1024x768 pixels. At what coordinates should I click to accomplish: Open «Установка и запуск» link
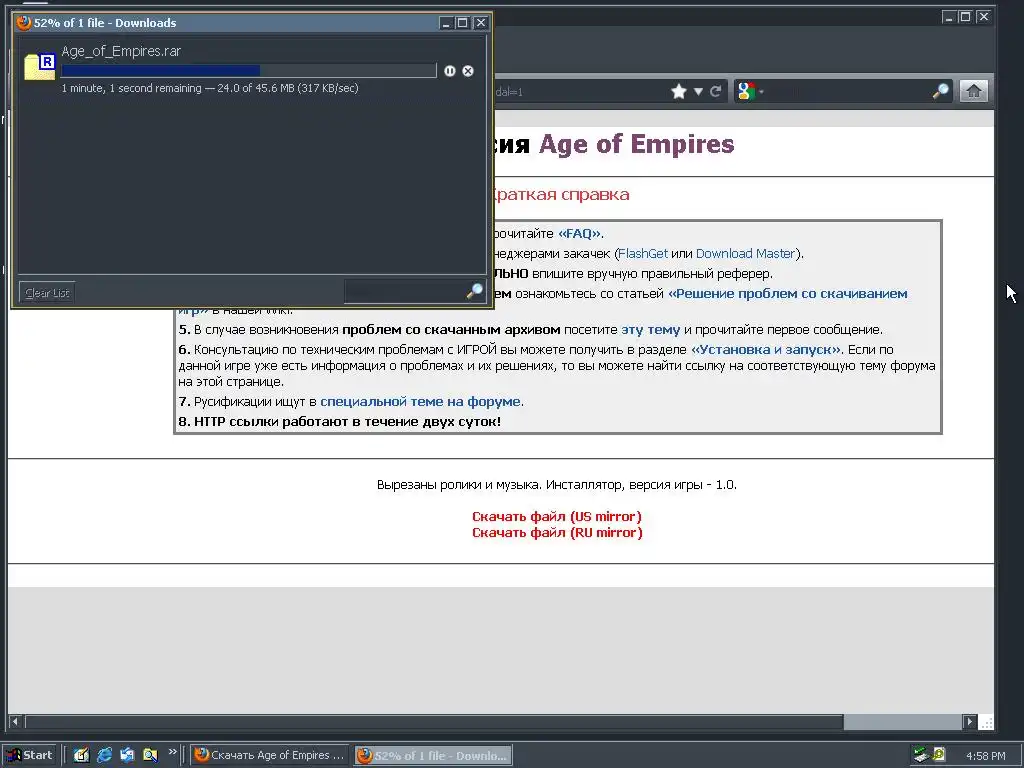766,349
